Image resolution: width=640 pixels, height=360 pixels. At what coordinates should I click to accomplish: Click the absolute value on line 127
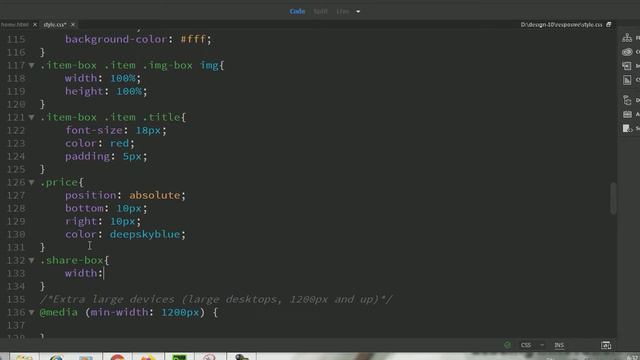(x=155, y=195)
